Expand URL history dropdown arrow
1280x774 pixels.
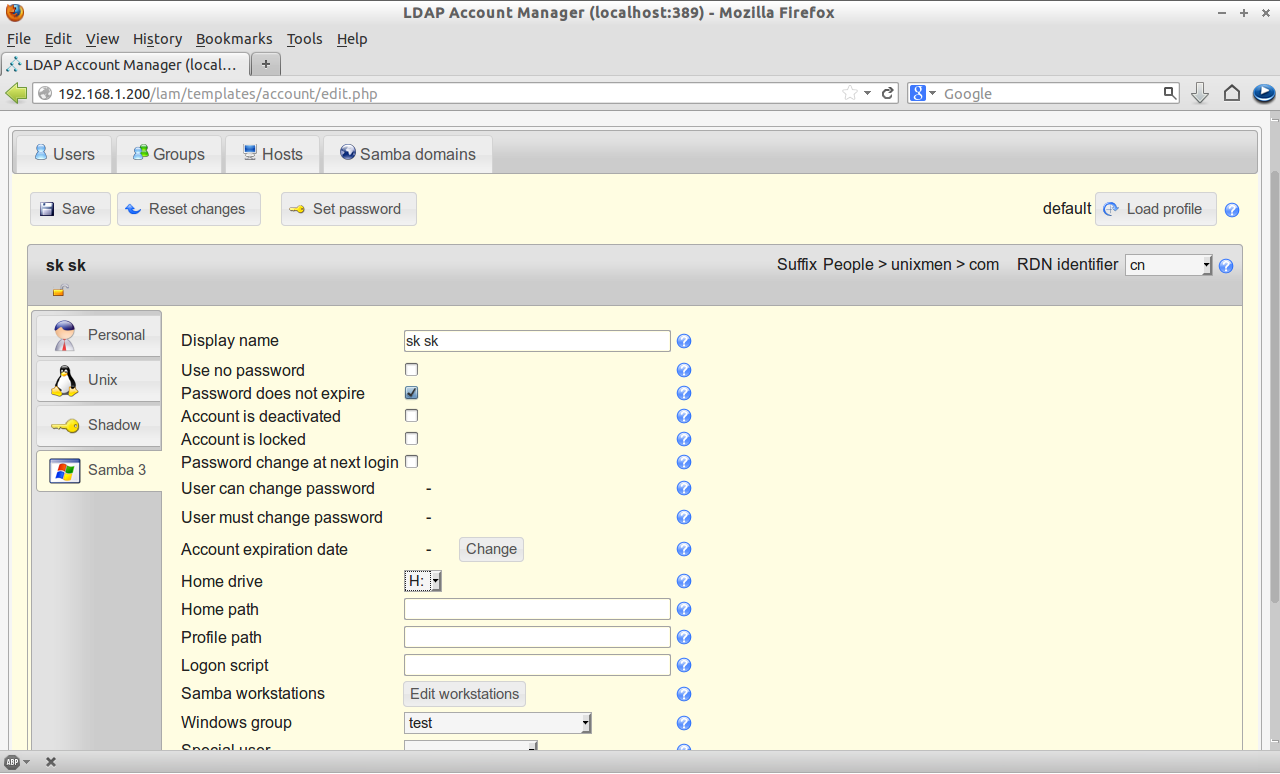[867, 93]
